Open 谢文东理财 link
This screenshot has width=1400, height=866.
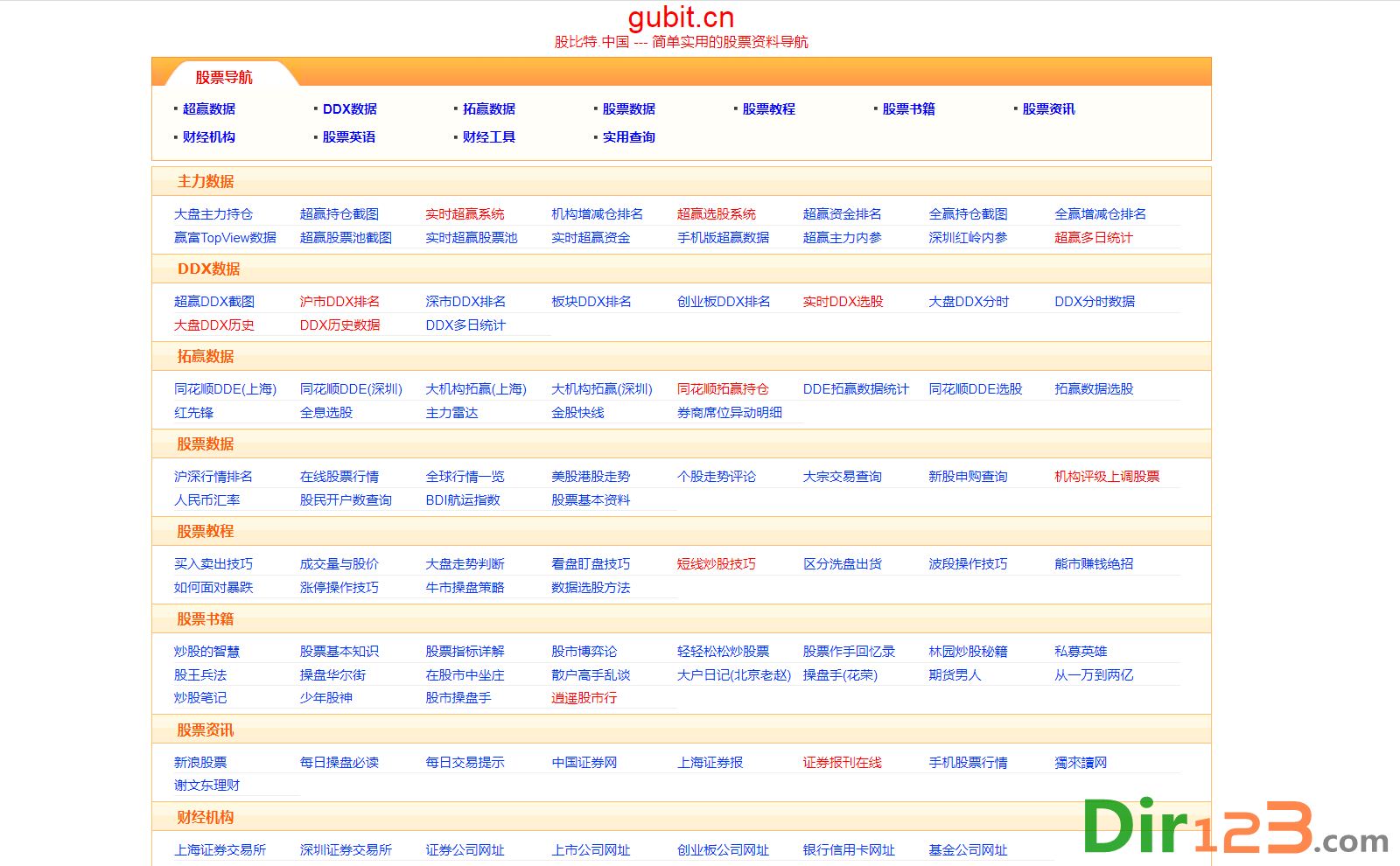click(x=206, y=786)
